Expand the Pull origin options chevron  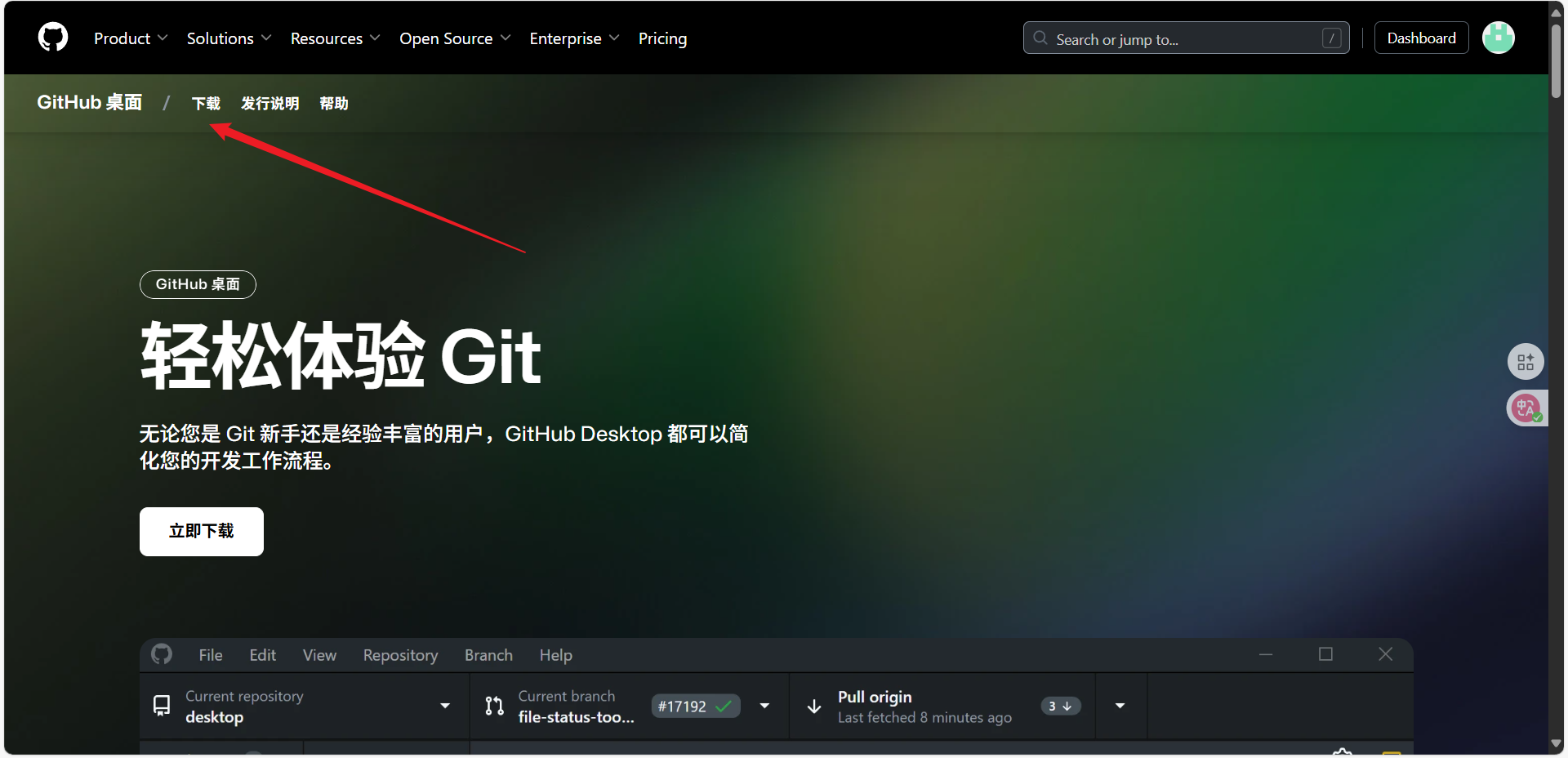(1120, 706)
